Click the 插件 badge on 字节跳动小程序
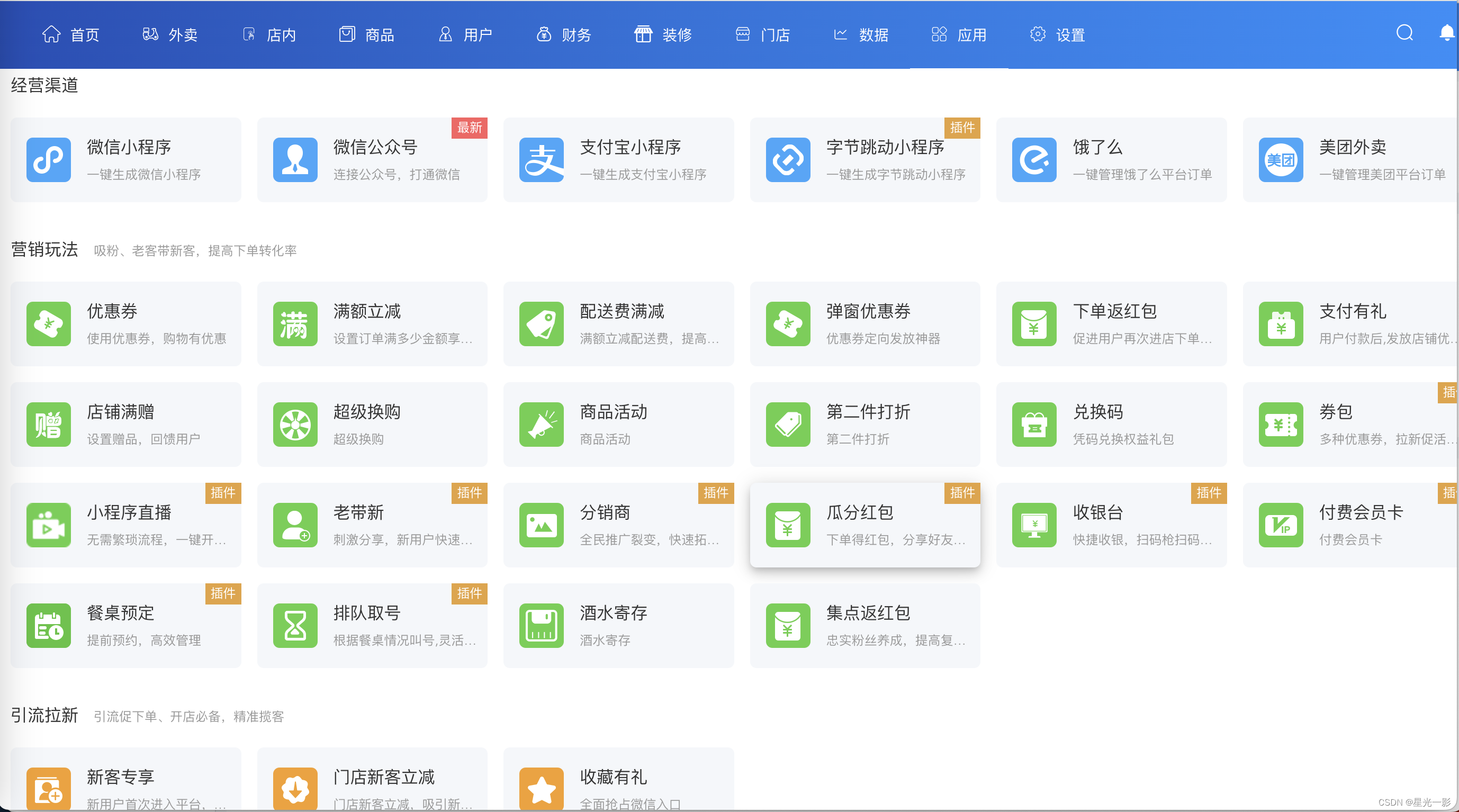The width and height of the screenshot is (1459, 812). 962,128
